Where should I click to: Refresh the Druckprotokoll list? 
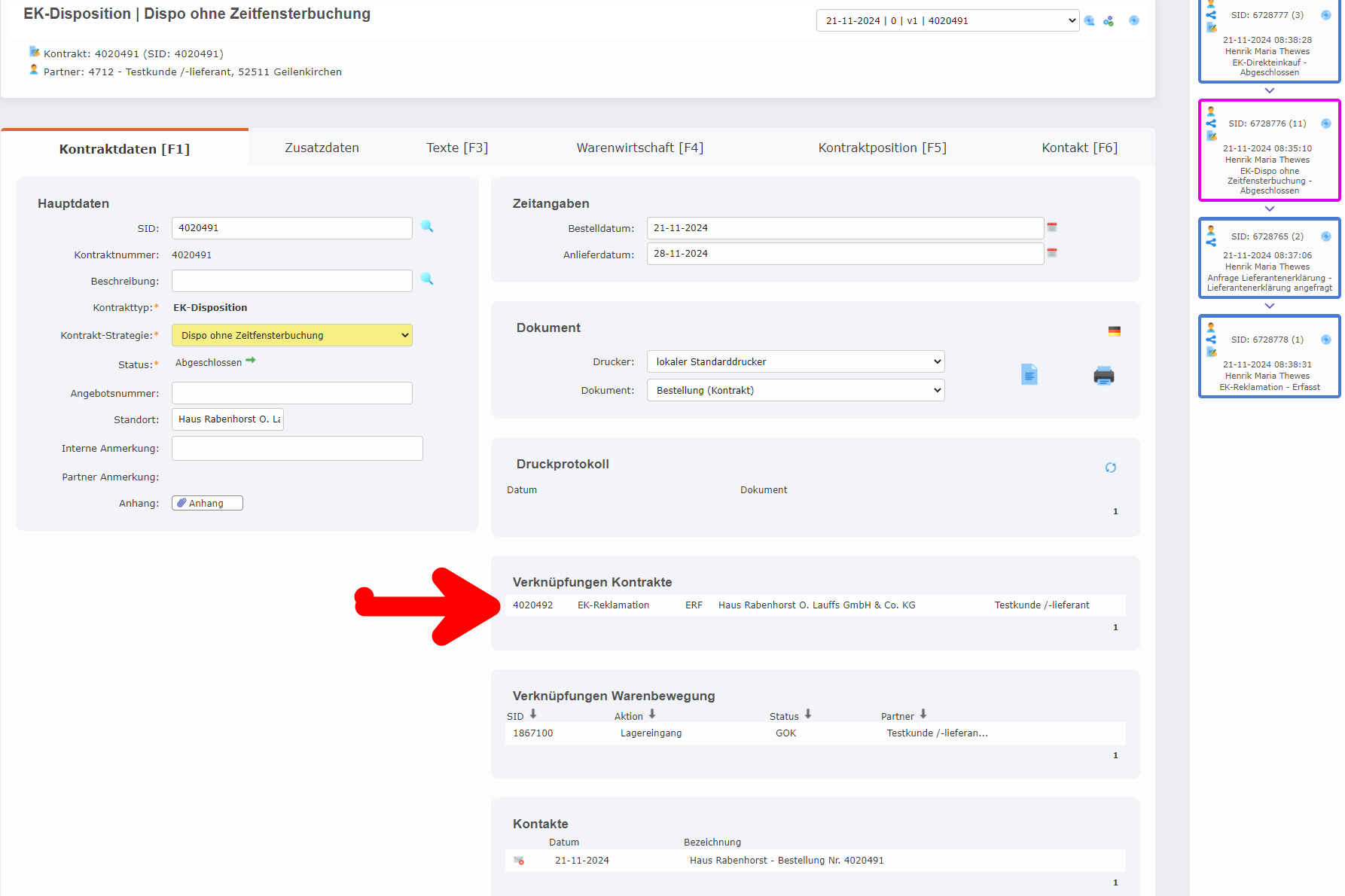tap(1111, 467)
